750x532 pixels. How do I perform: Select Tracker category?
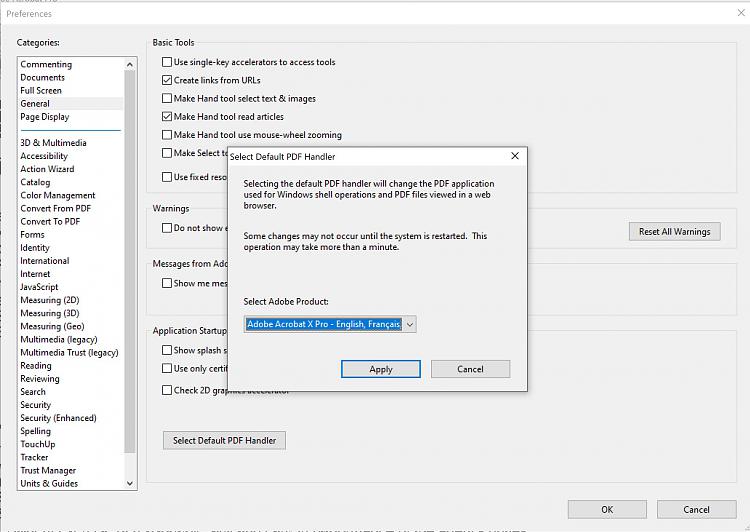click(34, 457)
